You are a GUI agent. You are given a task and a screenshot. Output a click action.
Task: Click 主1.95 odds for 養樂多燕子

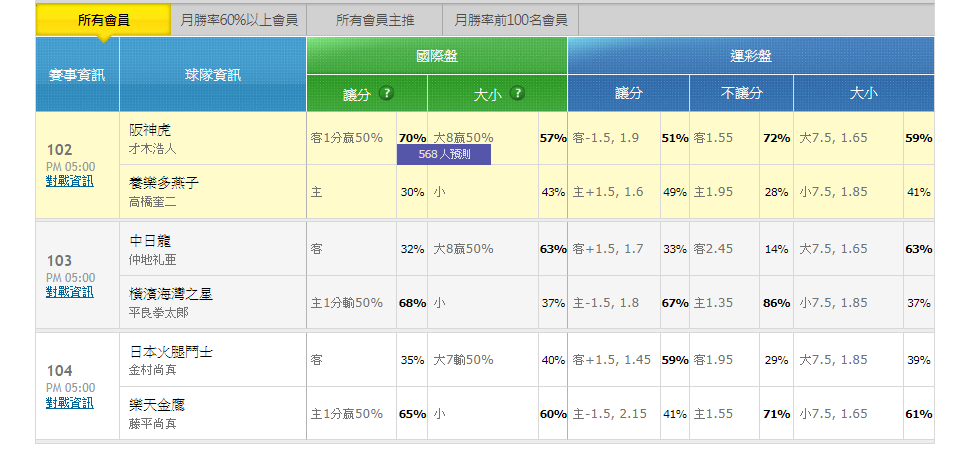[713, 192]
